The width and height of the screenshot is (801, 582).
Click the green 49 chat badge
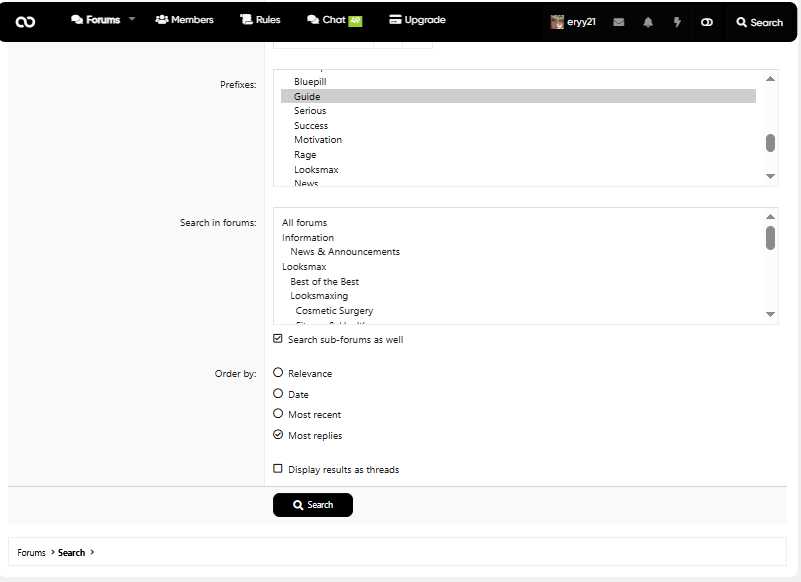(x=356, y=21)
